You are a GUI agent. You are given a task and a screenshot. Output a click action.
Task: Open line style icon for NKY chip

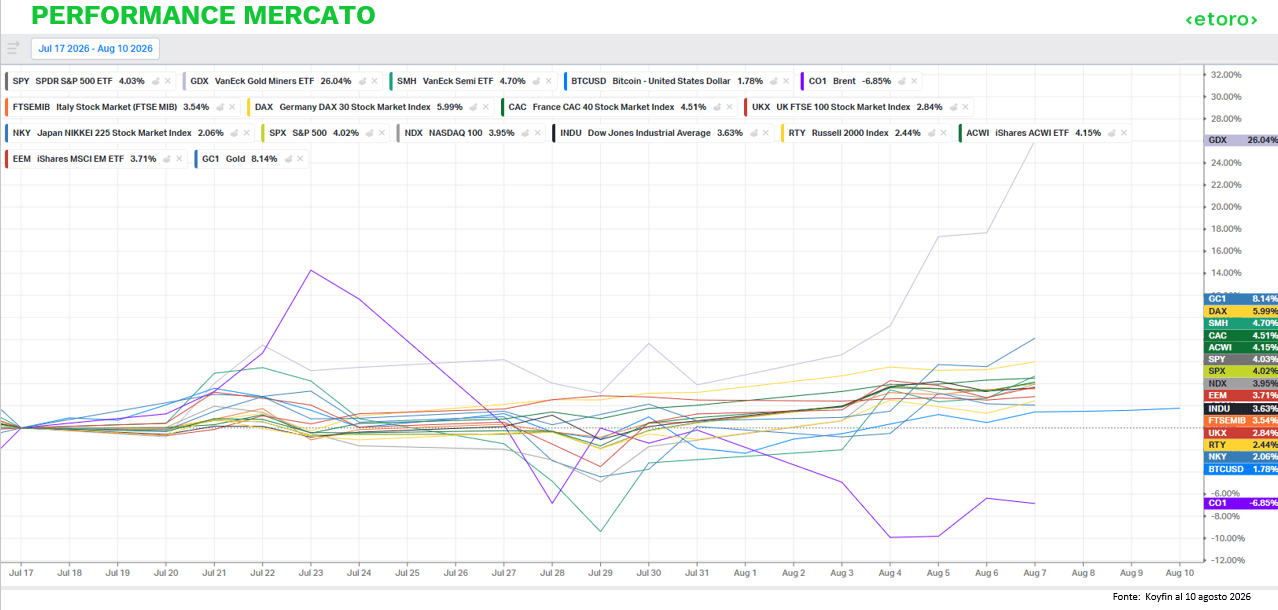pos(234,133)
